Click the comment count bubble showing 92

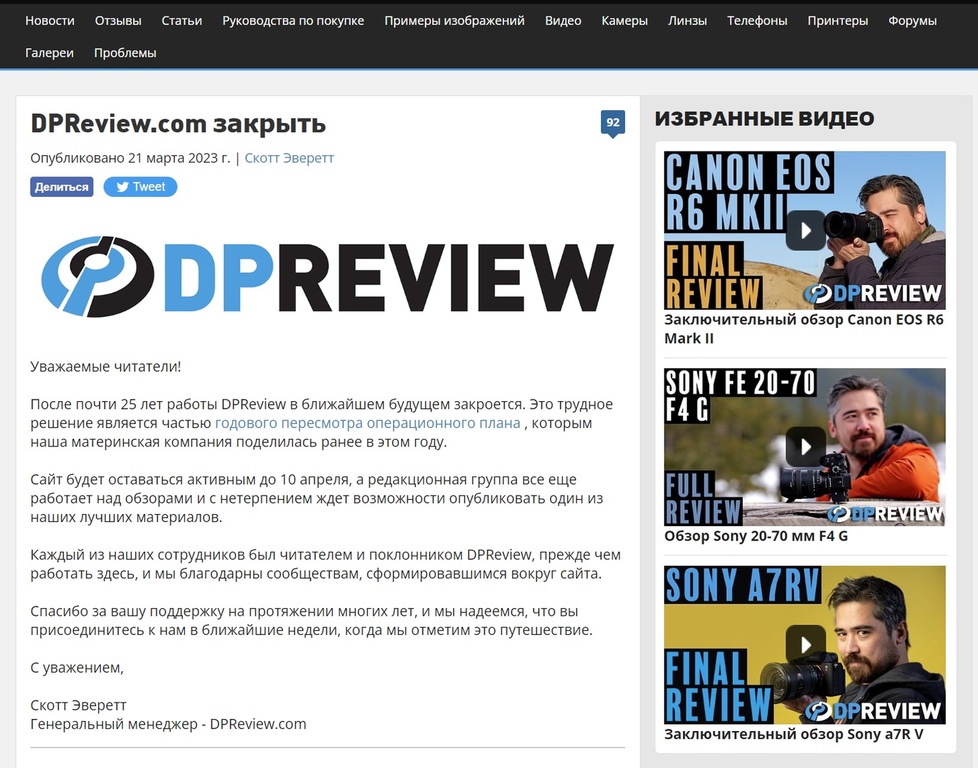[612, 123]
